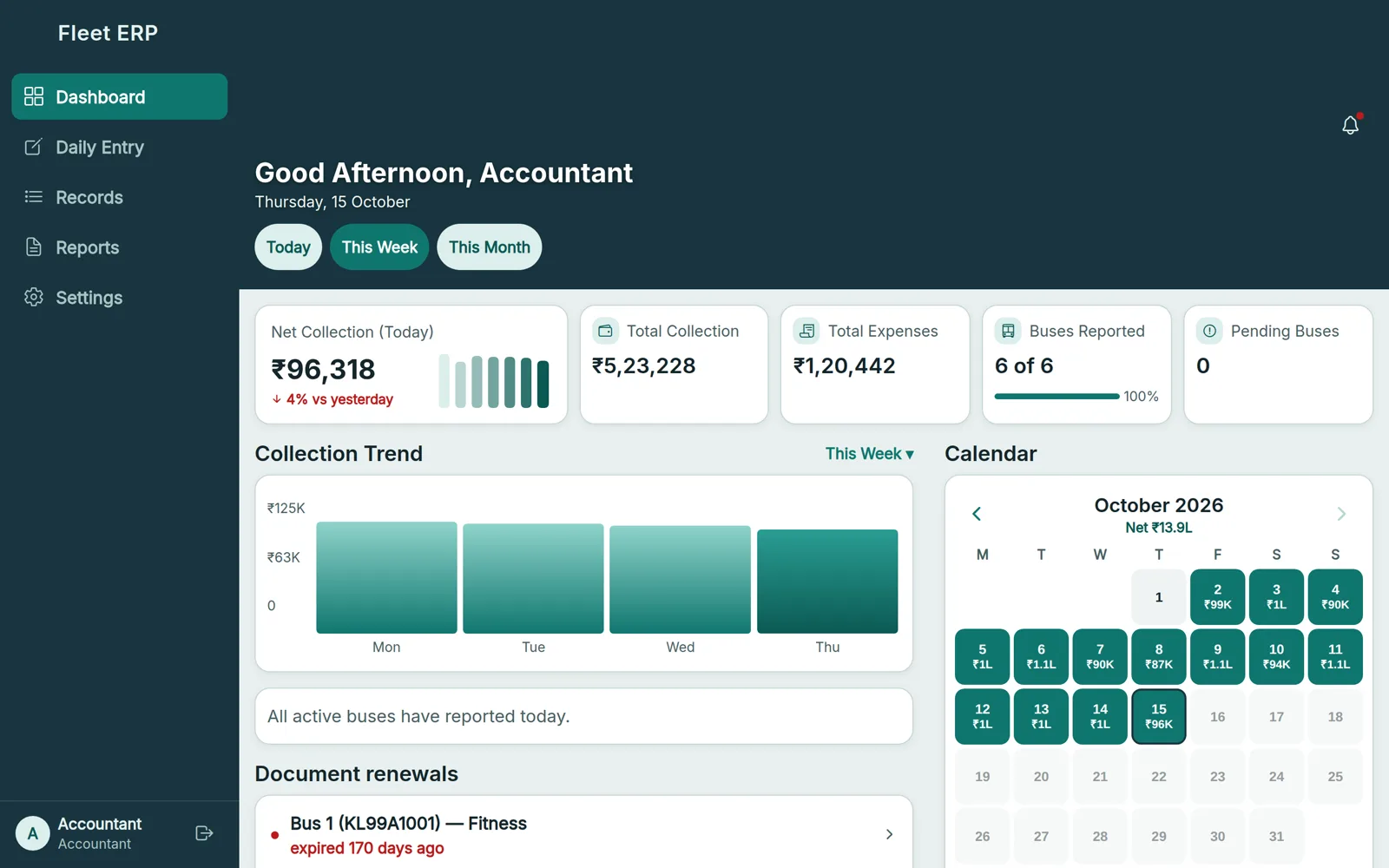Click the Total Collection wallet icon
The height and width of the screenshot is (868, 1389).
click(606, 331)
